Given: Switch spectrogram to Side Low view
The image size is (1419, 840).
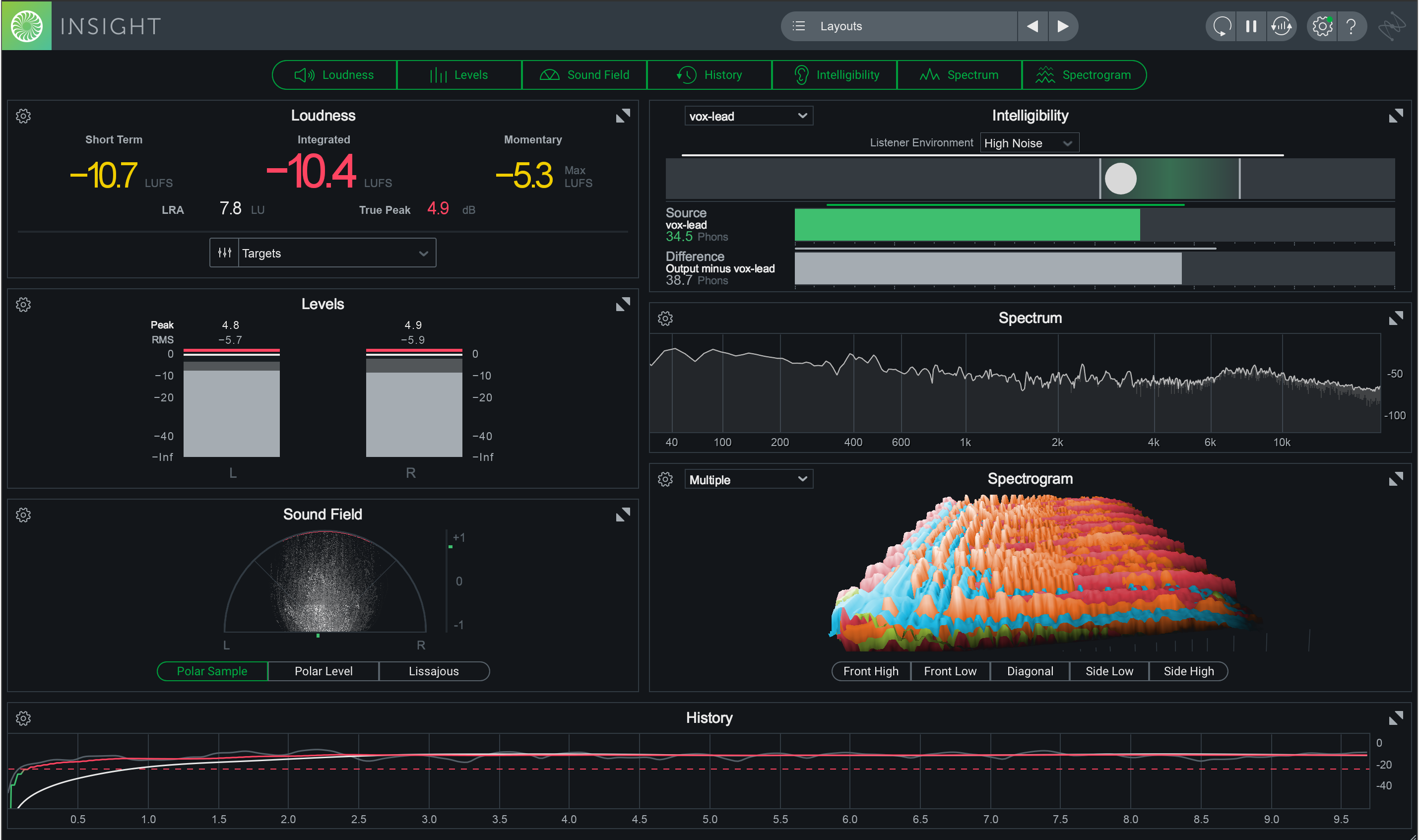Looking at the screenshot, I should point(1109,671).
